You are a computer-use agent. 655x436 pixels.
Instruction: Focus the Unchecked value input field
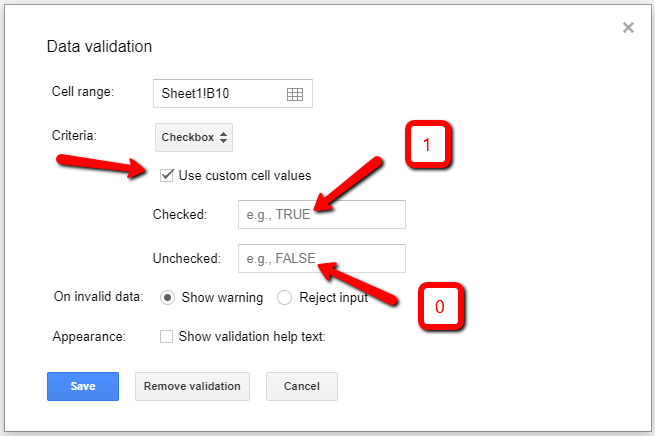click(321, 258)
